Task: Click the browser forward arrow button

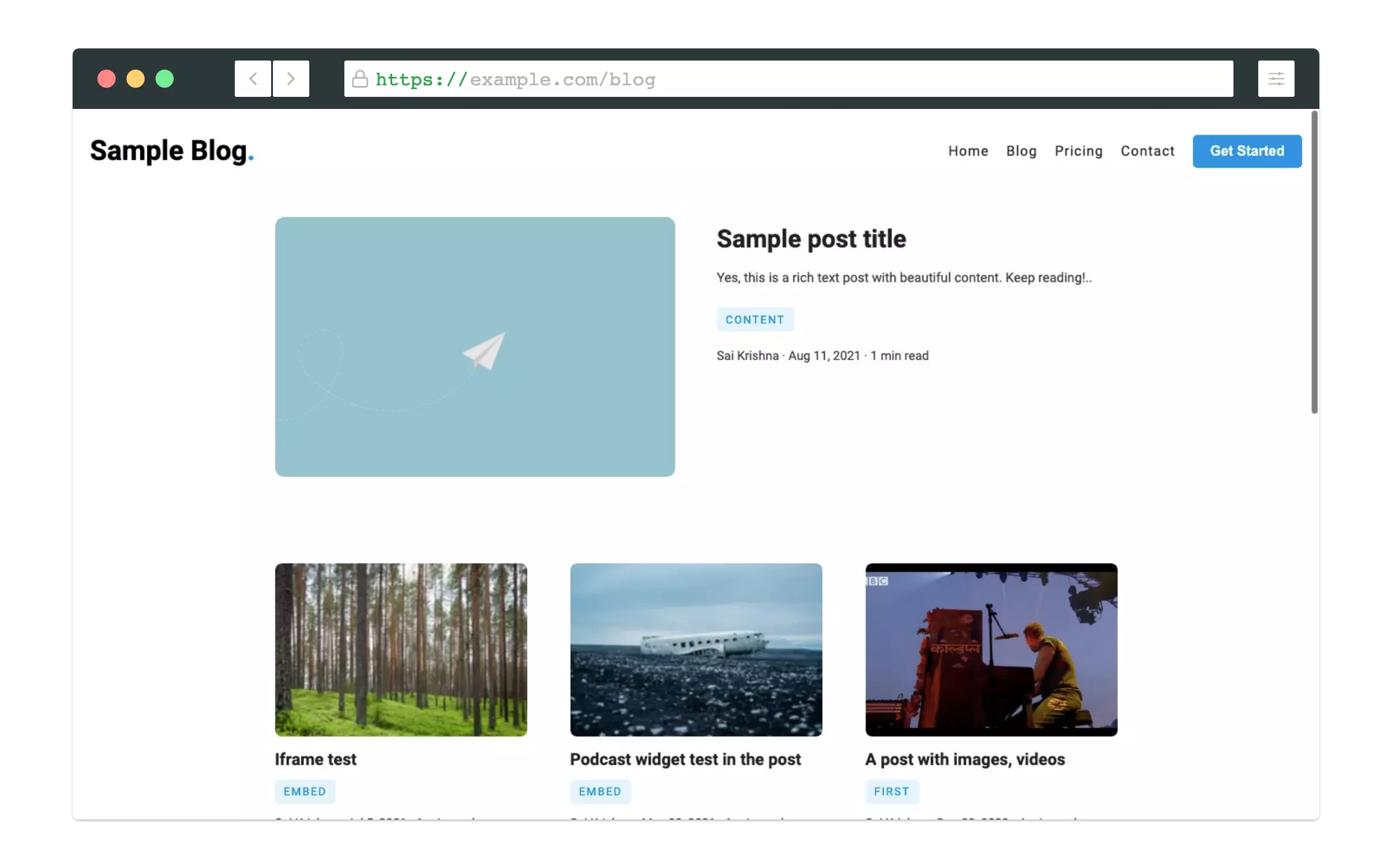Action: pyautogui.click(x=291, y=79)
